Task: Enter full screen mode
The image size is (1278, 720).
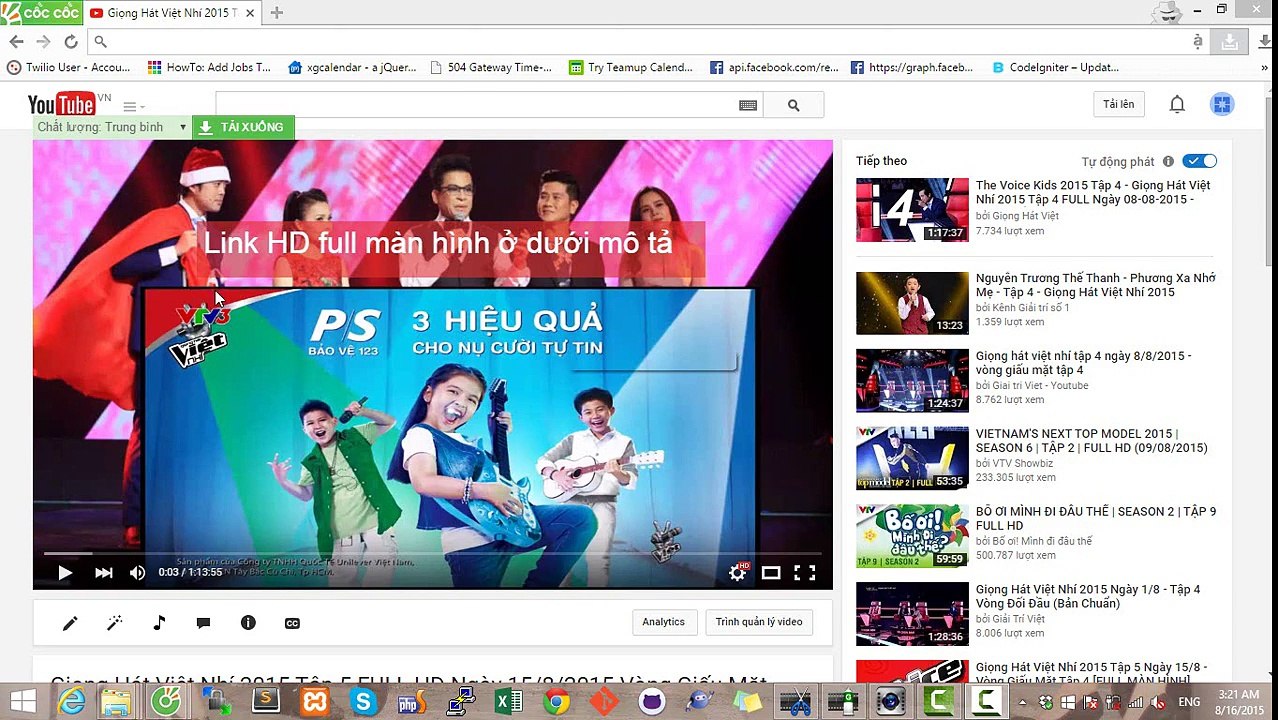Action: click(805, 573)
